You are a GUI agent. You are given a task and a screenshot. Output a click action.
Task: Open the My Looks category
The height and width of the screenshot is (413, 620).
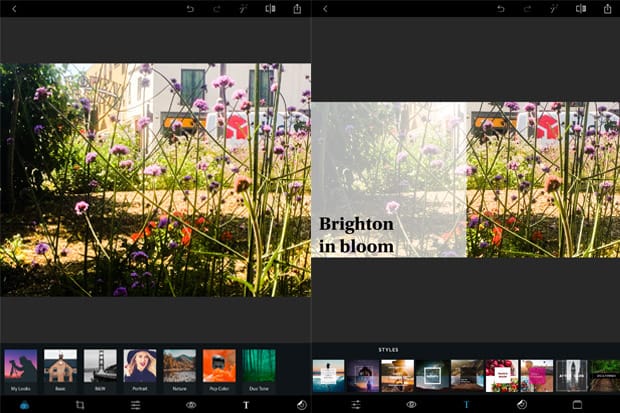(x=21, y=371)
